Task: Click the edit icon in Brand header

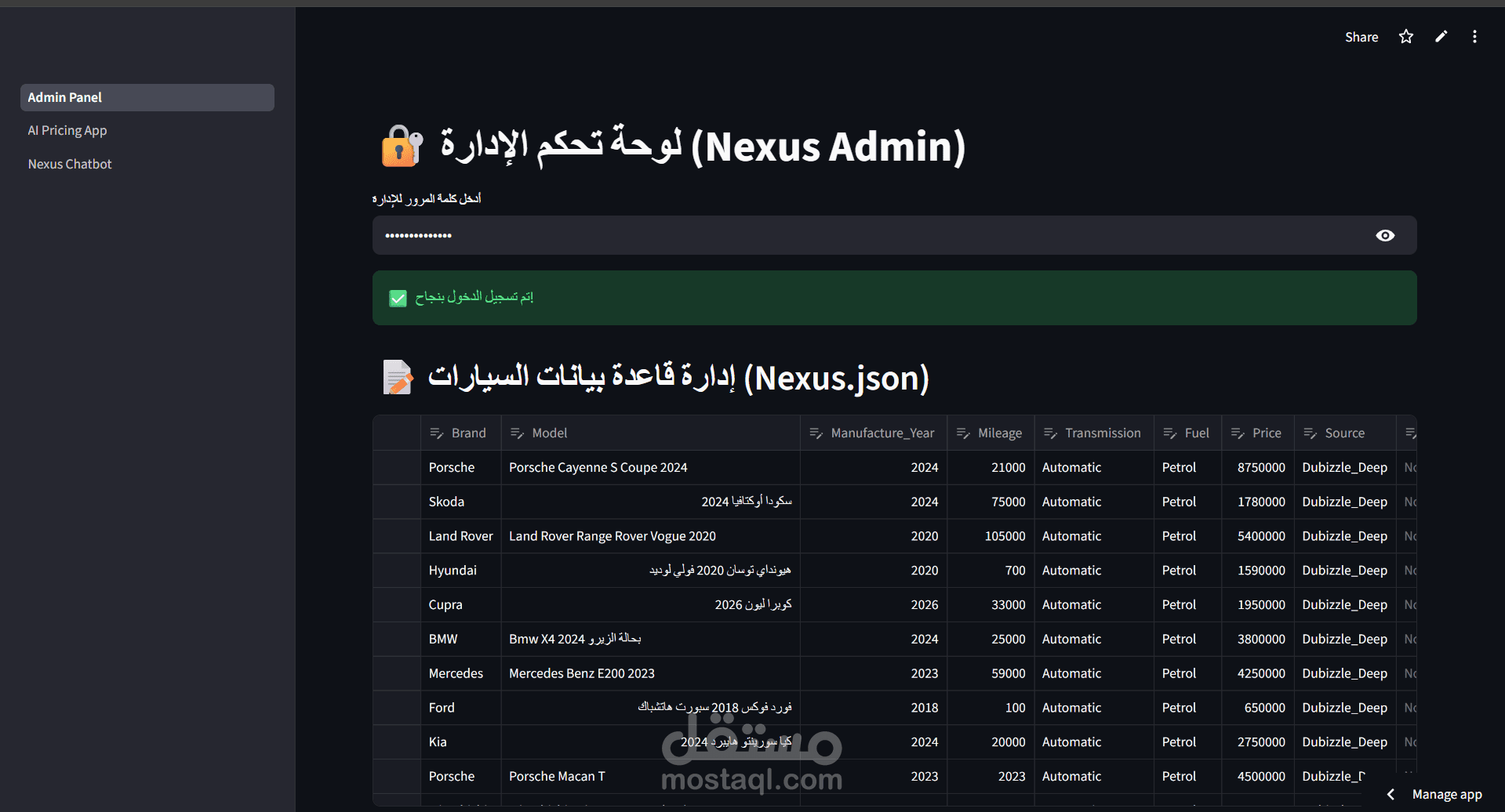Action: click(437, 433)
